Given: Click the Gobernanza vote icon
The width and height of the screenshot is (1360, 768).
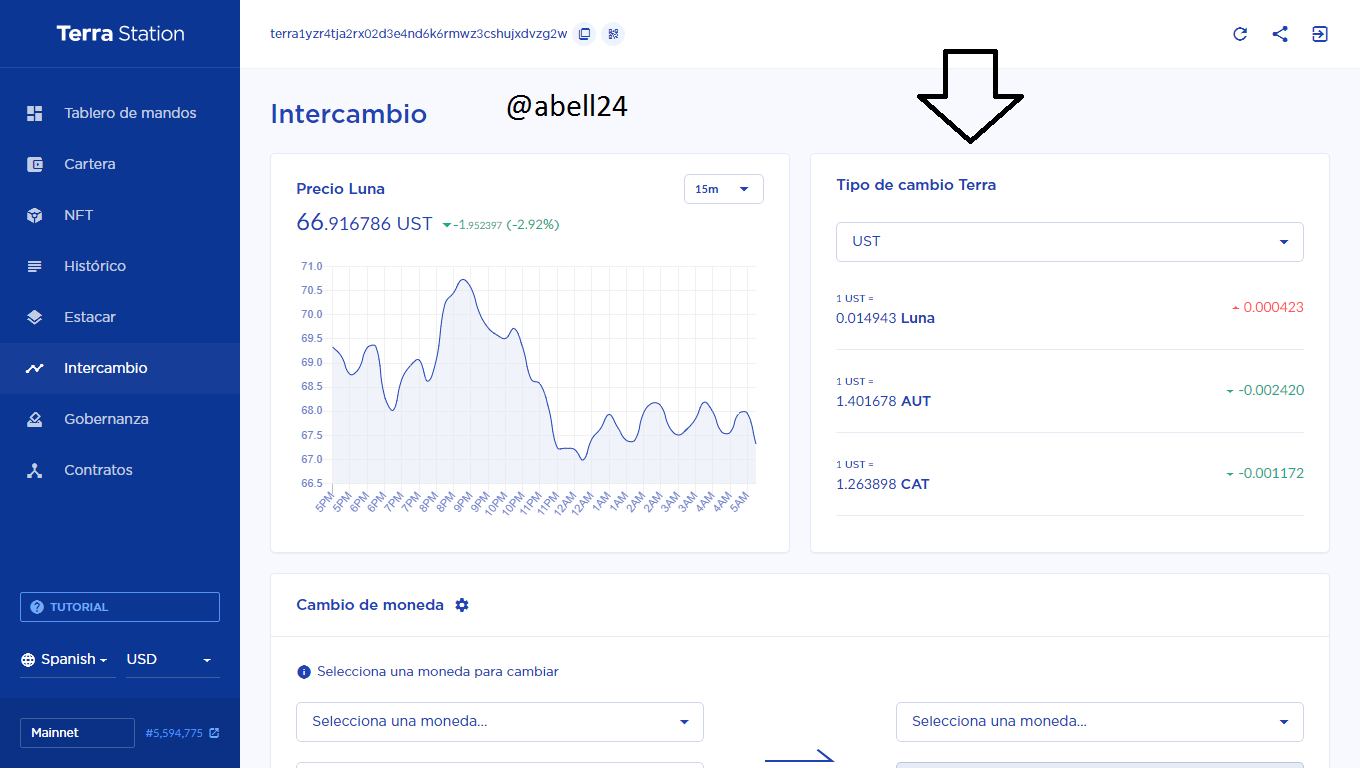Looking at the screenshot, I should coord(35,419).
